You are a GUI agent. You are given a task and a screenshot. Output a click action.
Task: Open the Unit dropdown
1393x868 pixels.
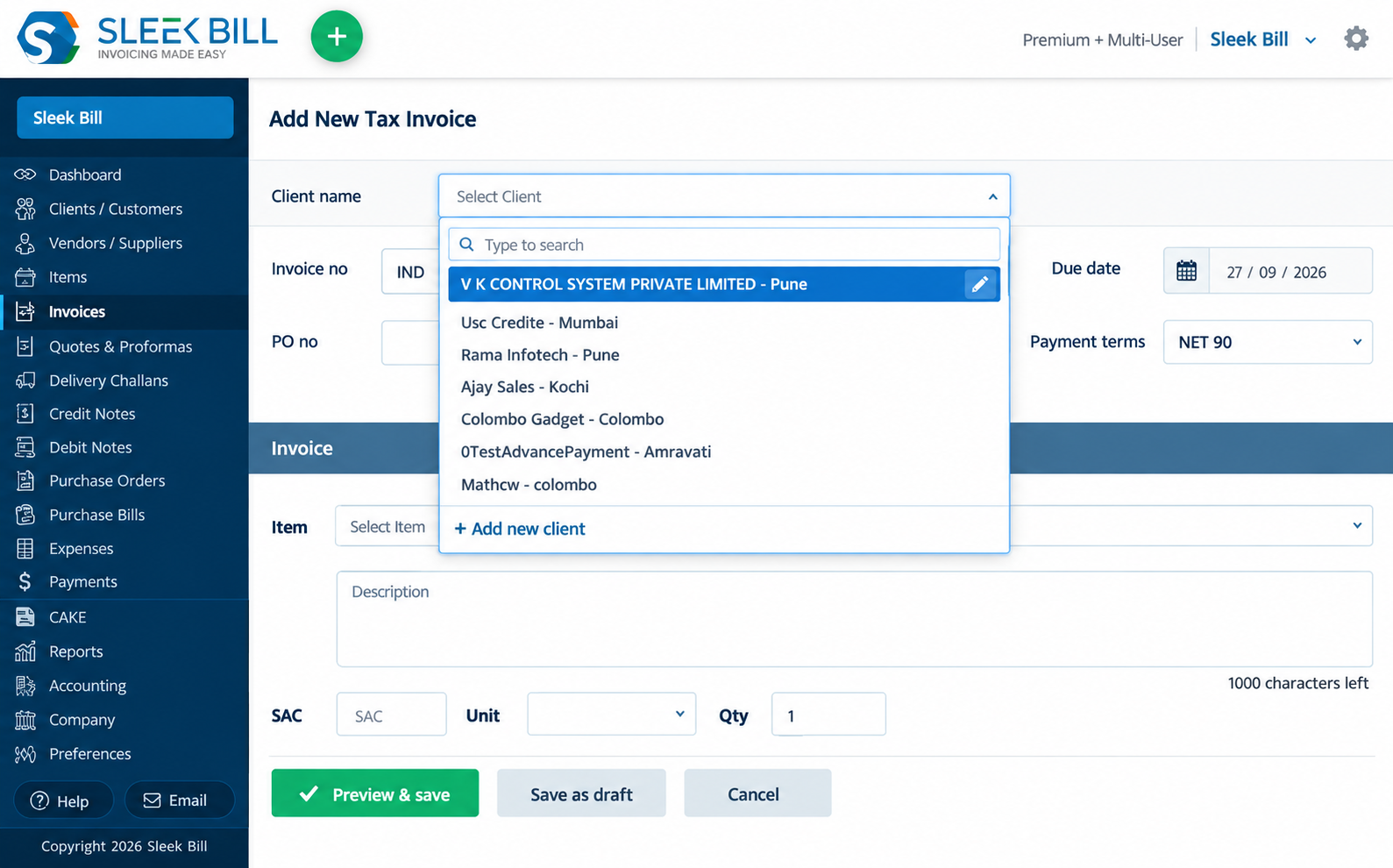[611, 714]
